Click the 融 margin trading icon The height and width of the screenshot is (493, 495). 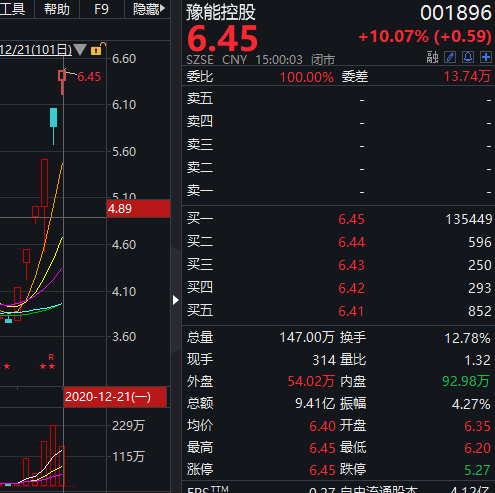click(x=432, y=57)
